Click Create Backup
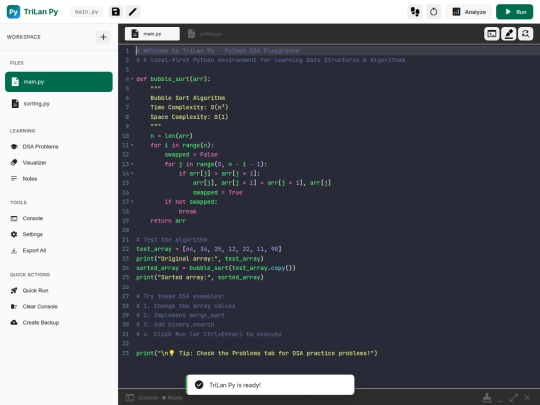 coord(59,322)
